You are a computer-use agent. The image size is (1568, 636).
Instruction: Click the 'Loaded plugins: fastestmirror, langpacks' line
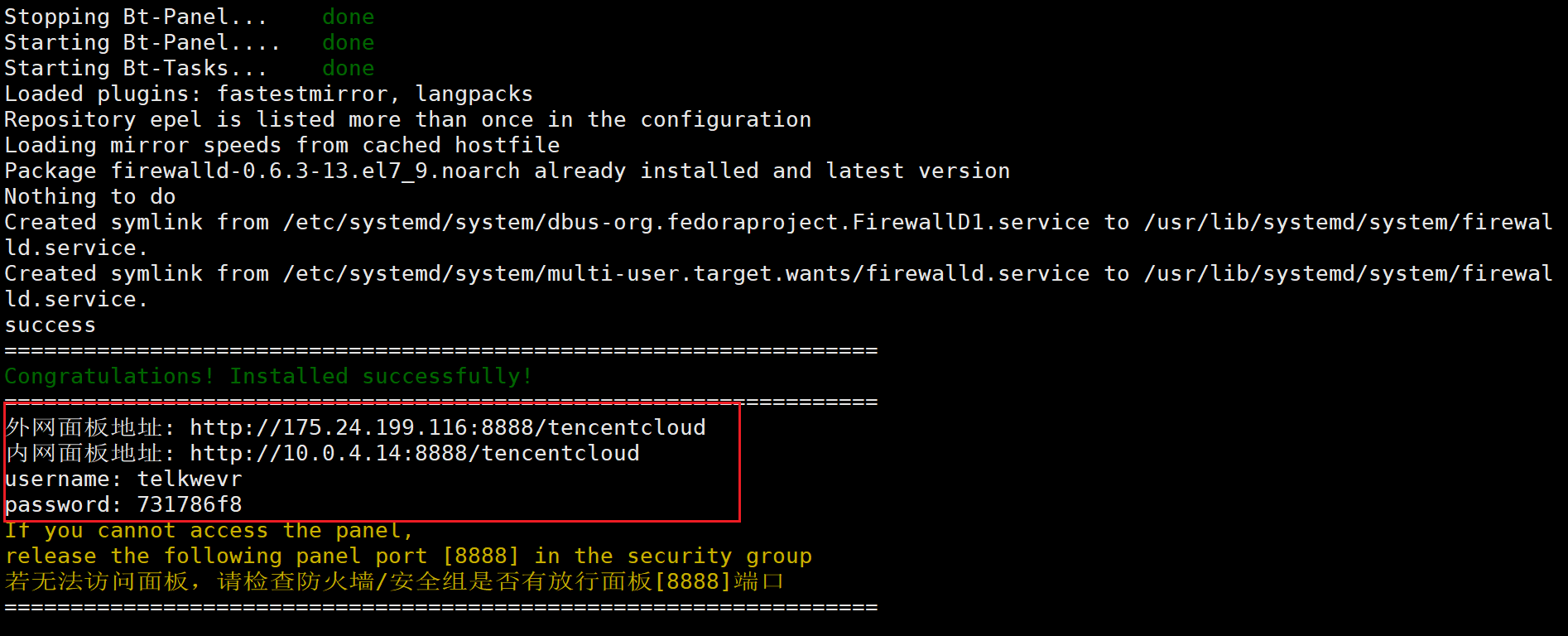pos(268,94)
